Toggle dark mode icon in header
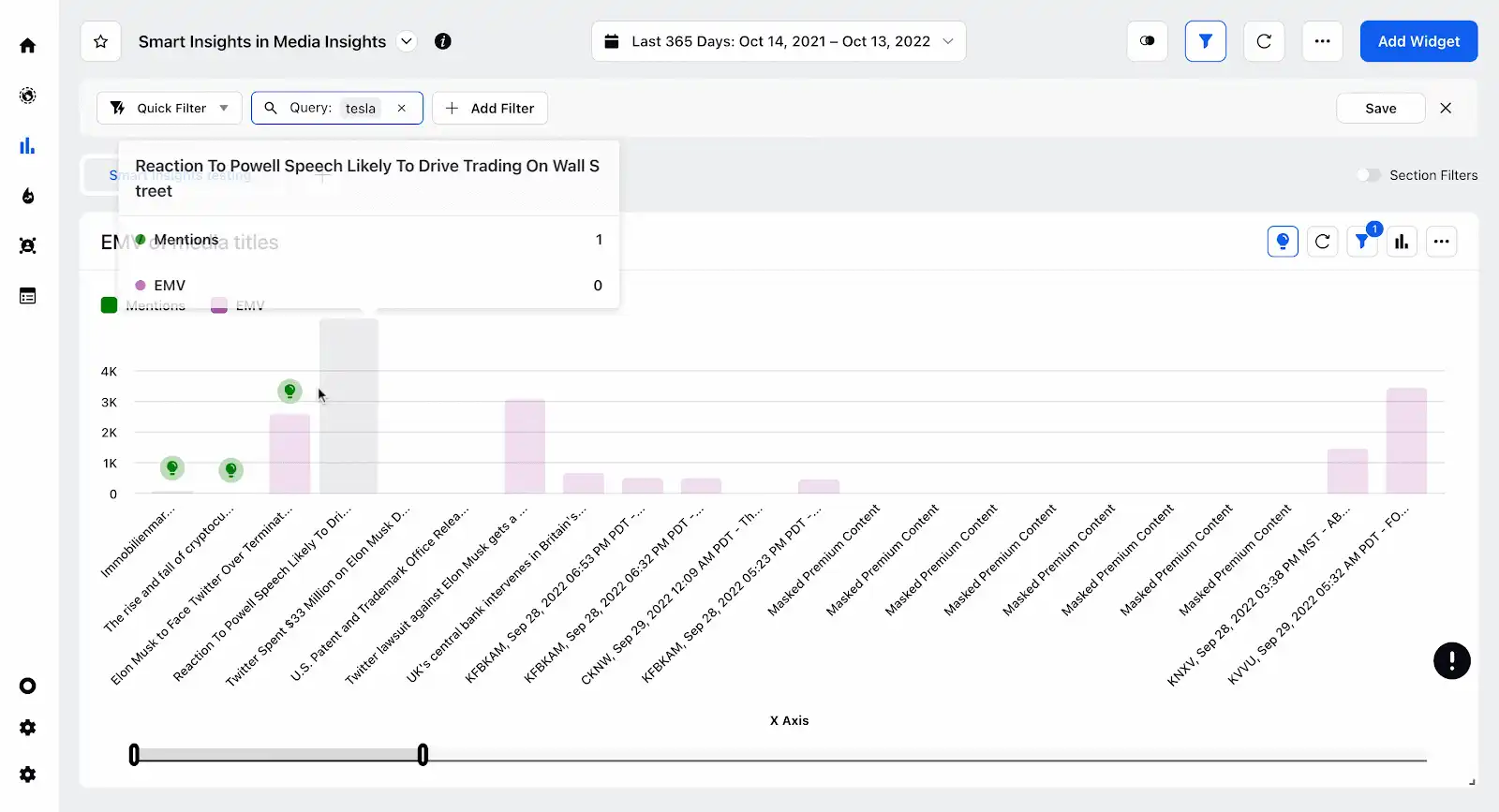 click(x=1147, y=41)
